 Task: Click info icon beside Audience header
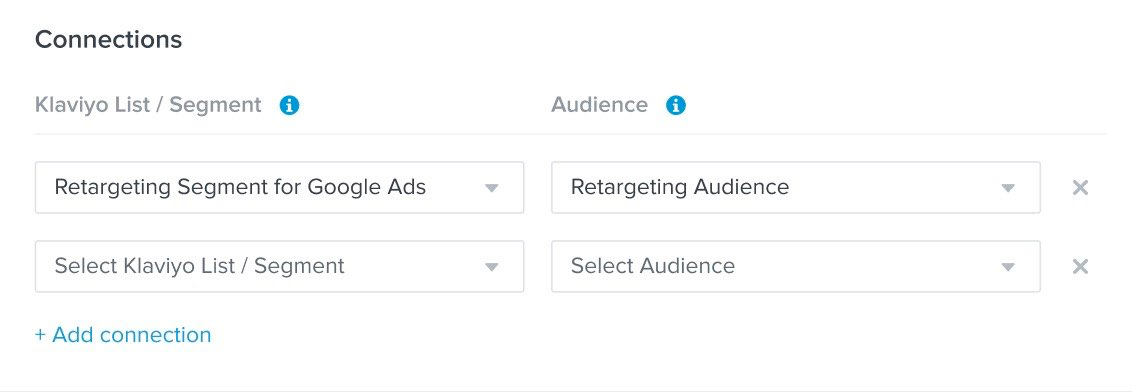pyautogui.click(x=676, y=105)
